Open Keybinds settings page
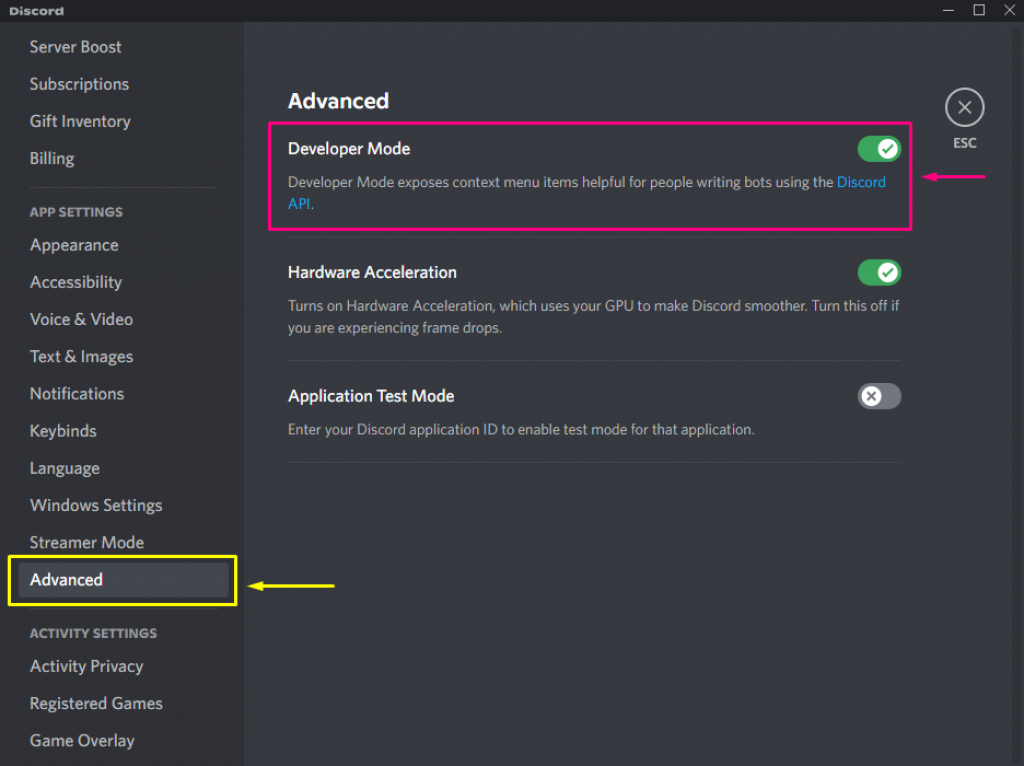Viewport: 1024px width, 766px height. coord(63,431)
